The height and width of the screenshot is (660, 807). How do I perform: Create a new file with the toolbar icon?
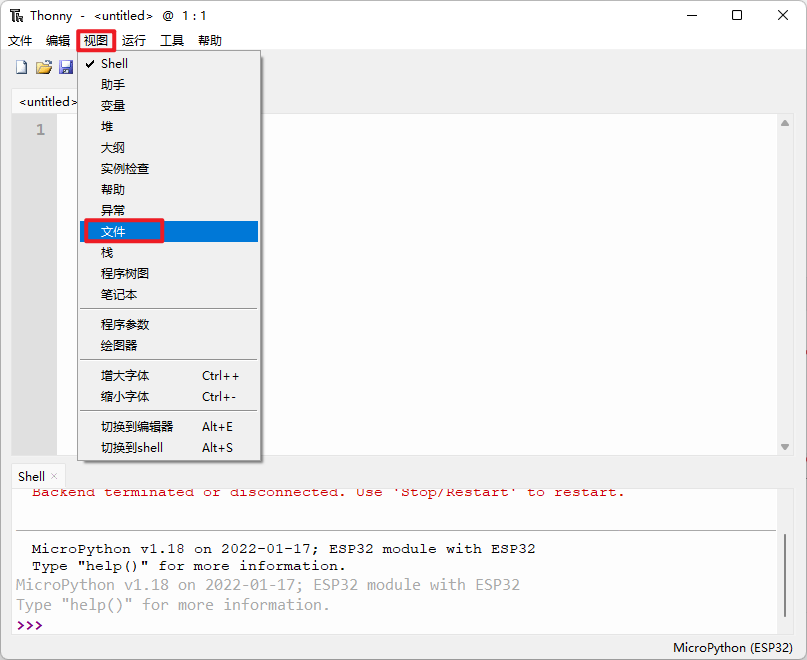pos(20,66)
